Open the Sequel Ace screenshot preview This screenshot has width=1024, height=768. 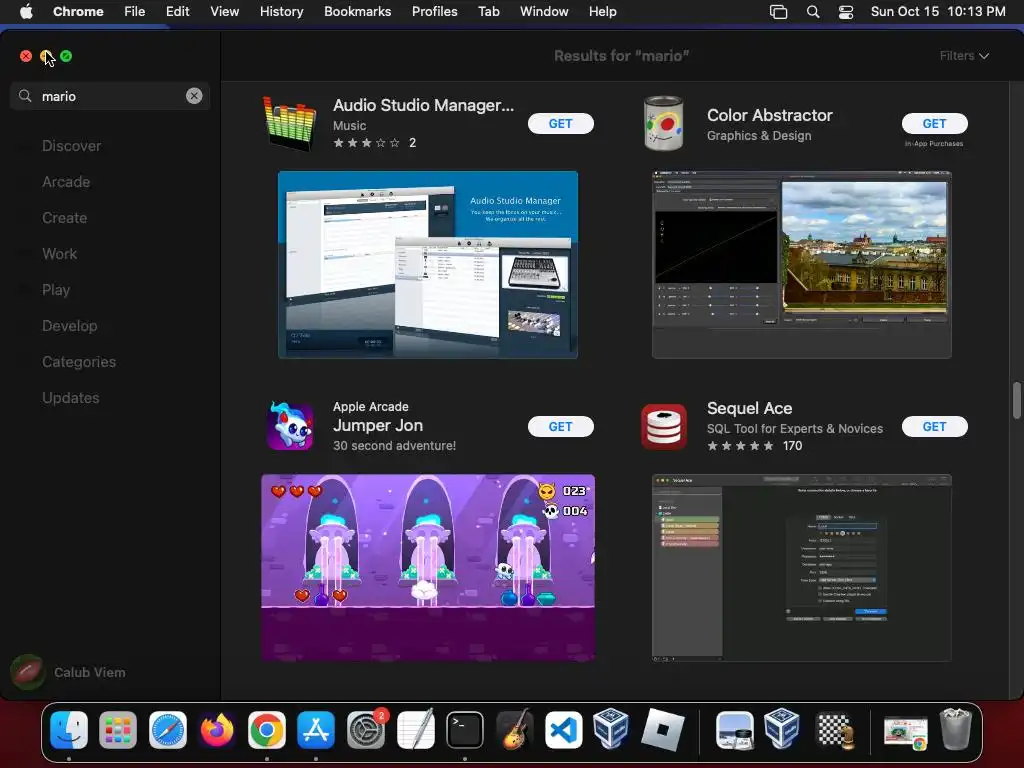pos(801,568)
